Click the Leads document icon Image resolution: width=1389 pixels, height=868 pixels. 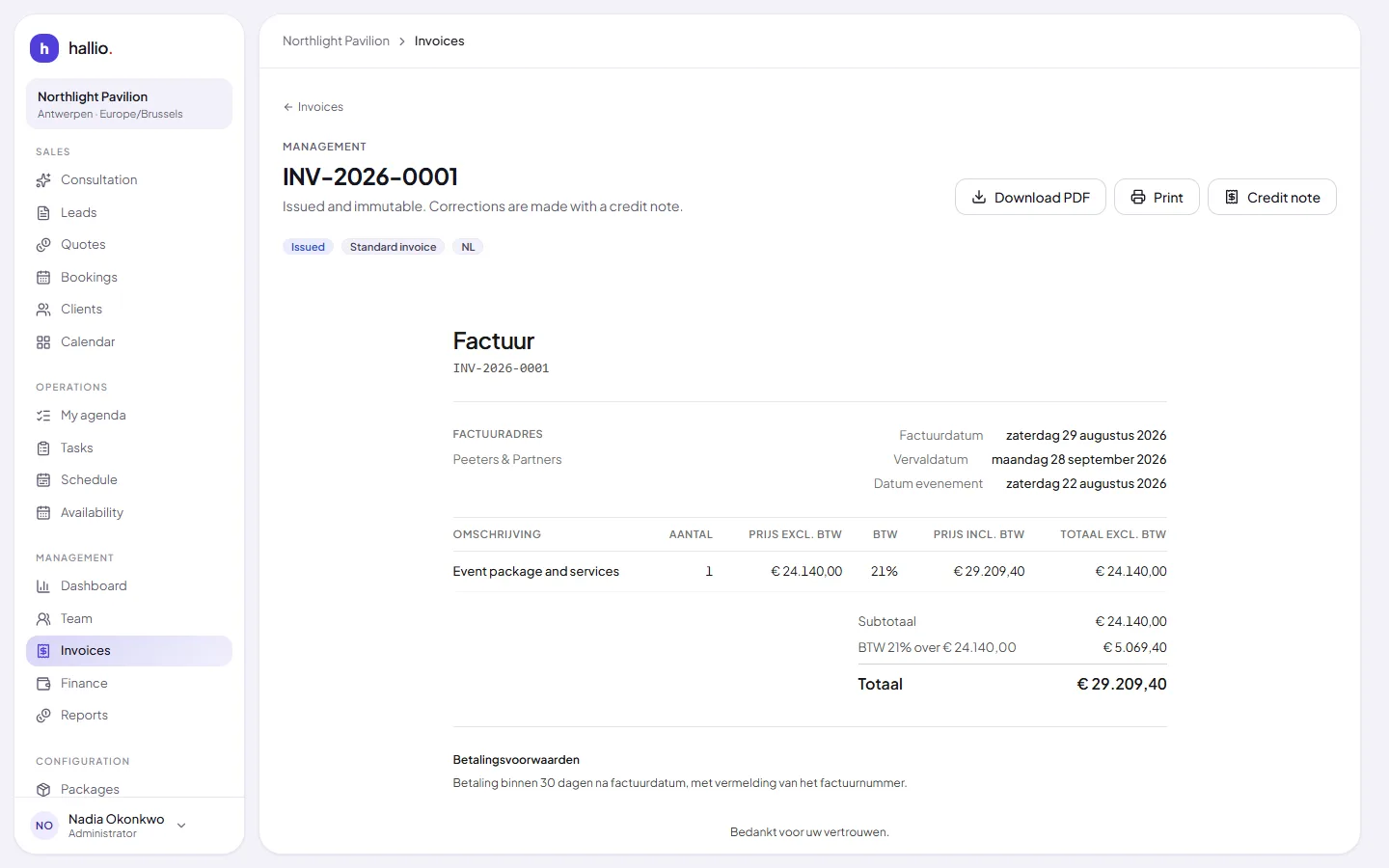click(x=43, y=213)
